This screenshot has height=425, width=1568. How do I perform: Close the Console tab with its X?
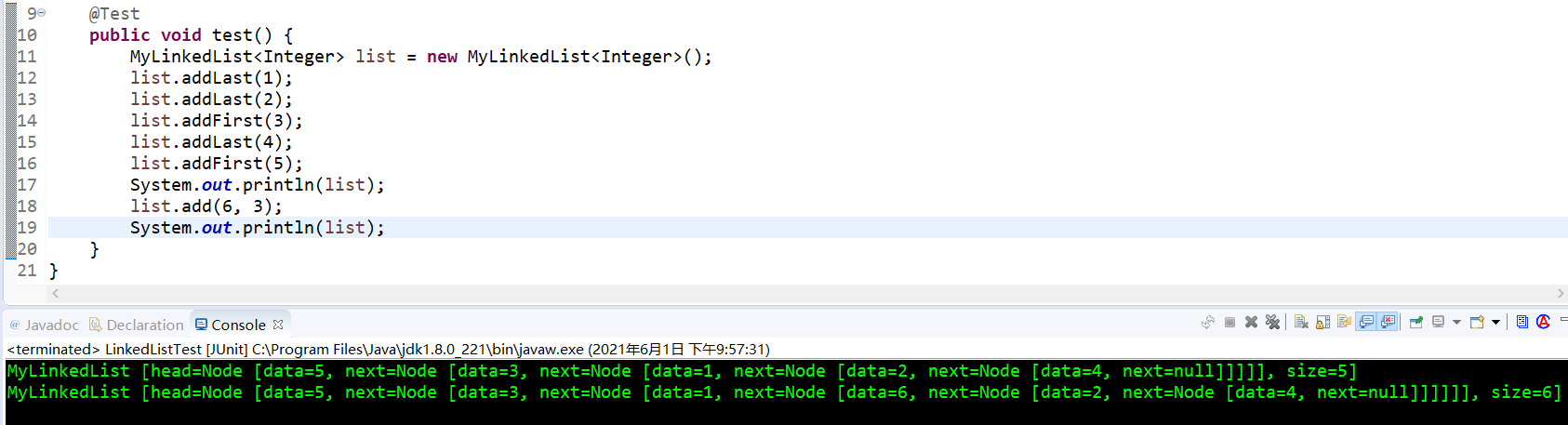point(277,324)
